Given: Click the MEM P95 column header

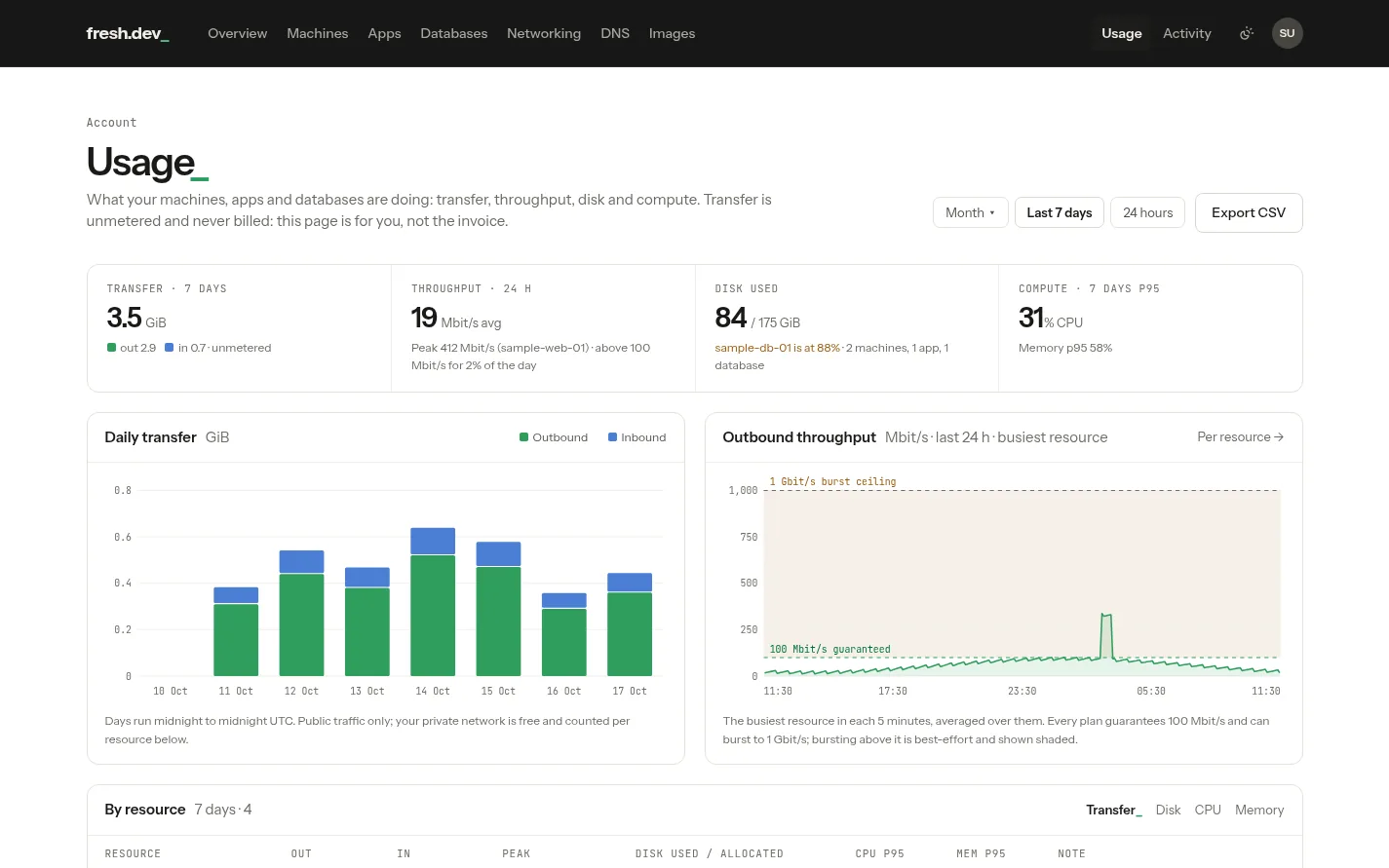Looking at the screenshot, I should point(981,853).
